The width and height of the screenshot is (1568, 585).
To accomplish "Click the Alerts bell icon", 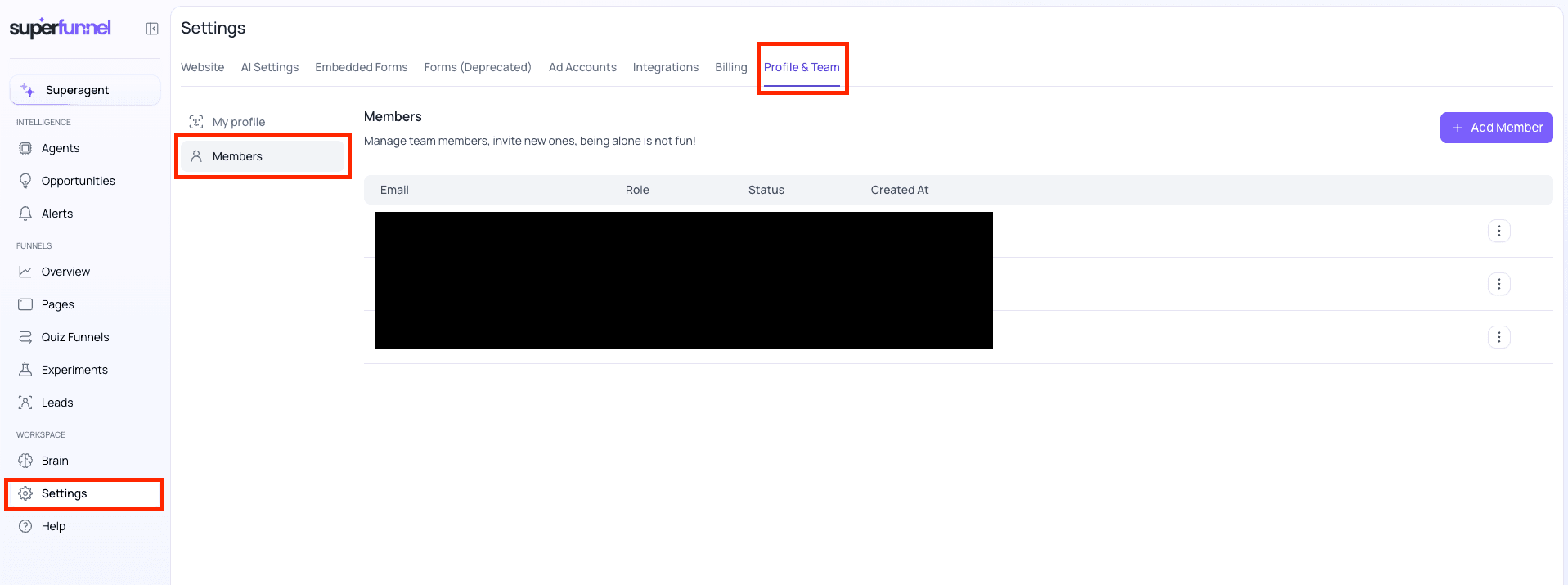I will (25, 214).
